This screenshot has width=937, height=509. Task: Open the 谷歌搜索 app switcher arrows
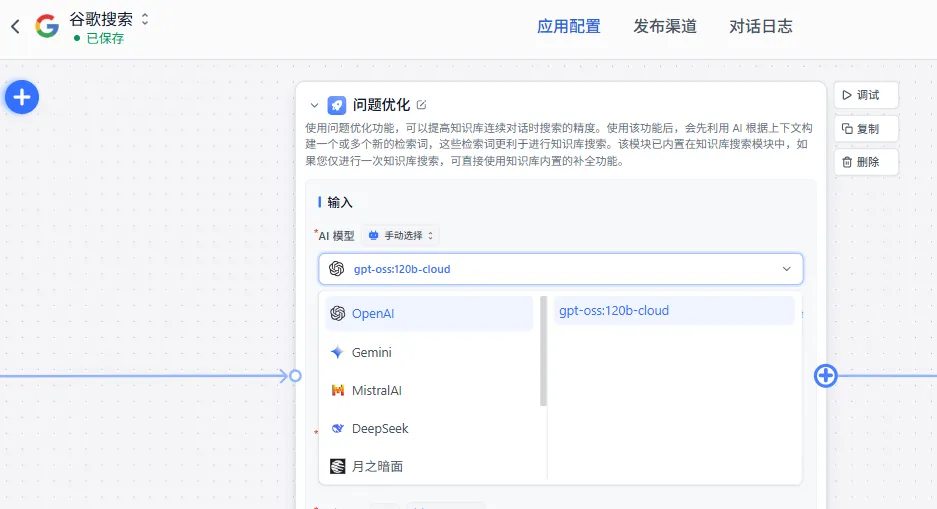click(x=145, y=19)
